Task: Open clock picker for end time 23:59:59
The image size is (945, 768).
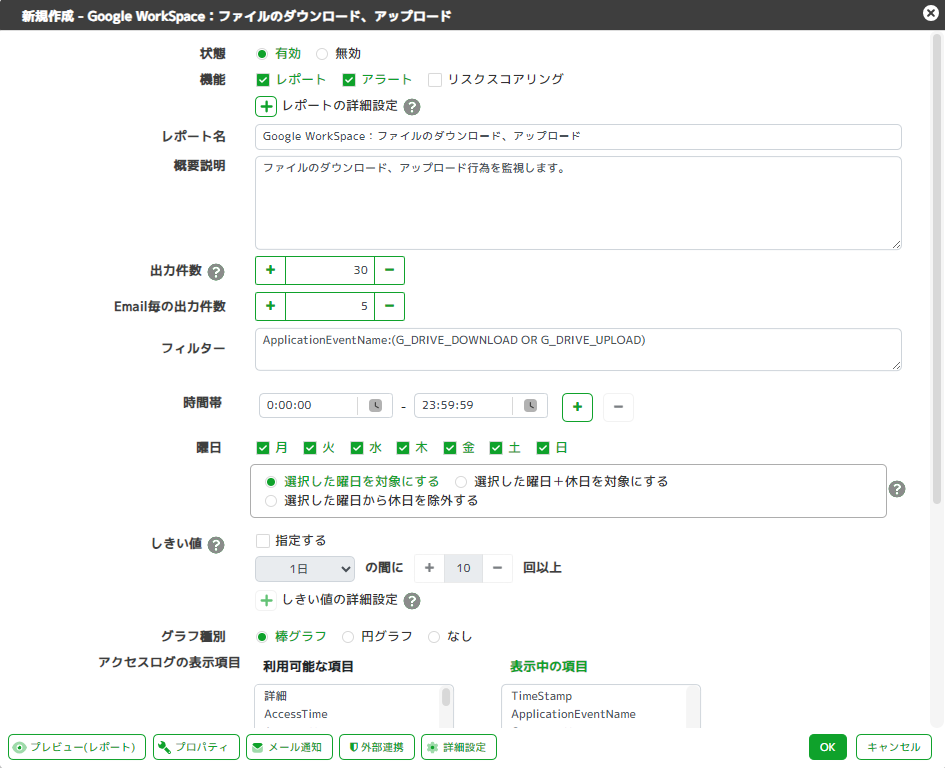Action: point(530,405)
